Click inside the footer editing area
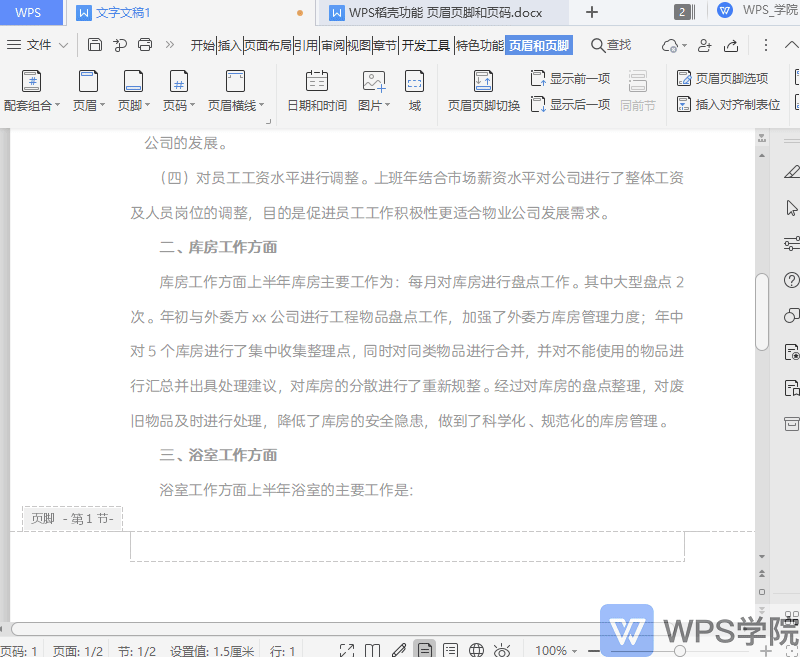Screen dimensions: 800x657 click(407, 546)
